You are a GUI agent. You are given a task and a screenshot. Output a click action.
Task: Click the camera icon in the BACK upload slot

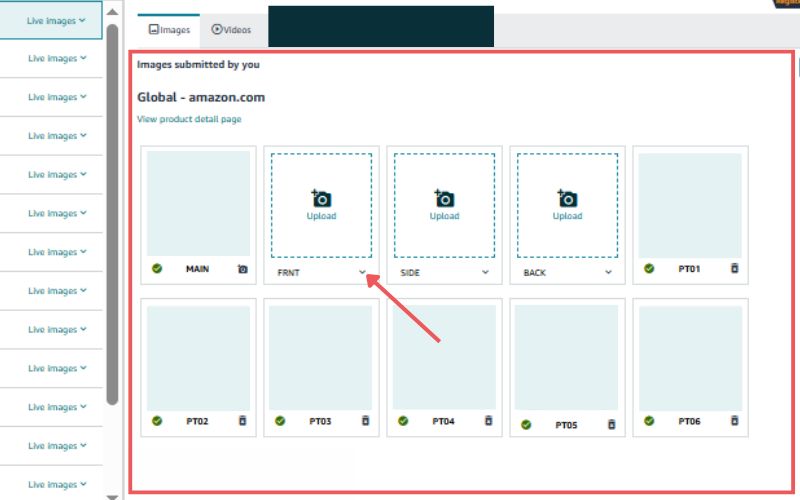[567, 198]
